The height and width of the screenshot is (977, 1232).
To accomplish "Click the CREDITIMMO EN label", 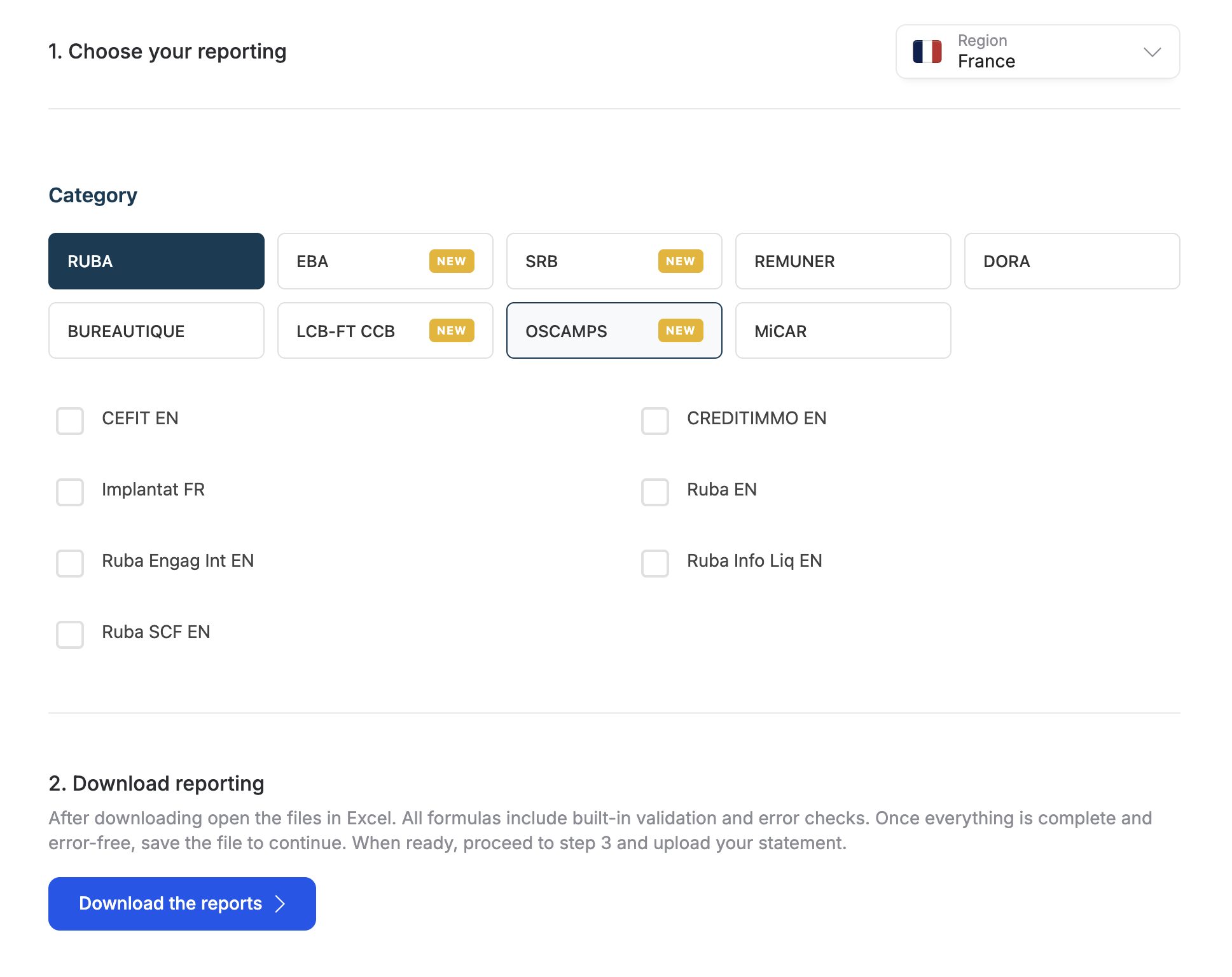I will click(x=757, y=419).
